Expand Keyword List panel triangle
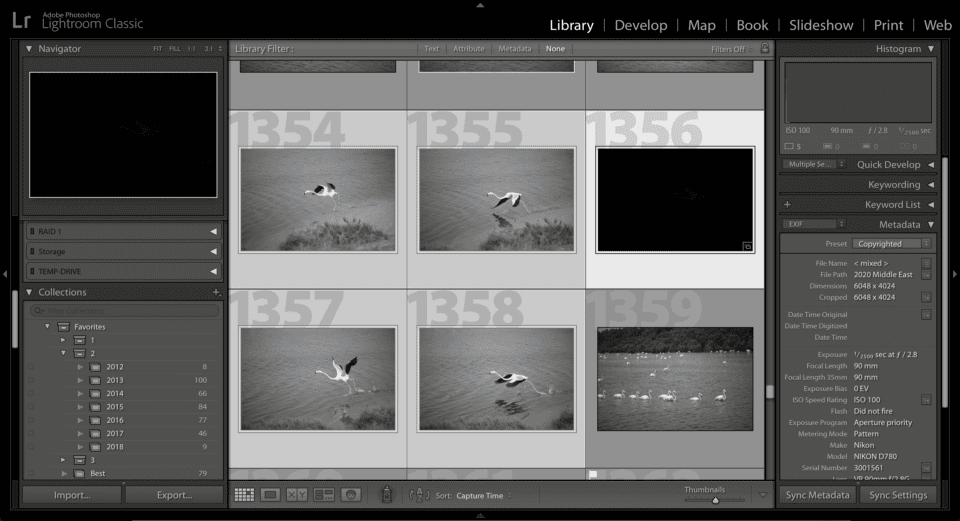This screenshot has width=960, height=521. pyautogui.click(x=931, y=204)
